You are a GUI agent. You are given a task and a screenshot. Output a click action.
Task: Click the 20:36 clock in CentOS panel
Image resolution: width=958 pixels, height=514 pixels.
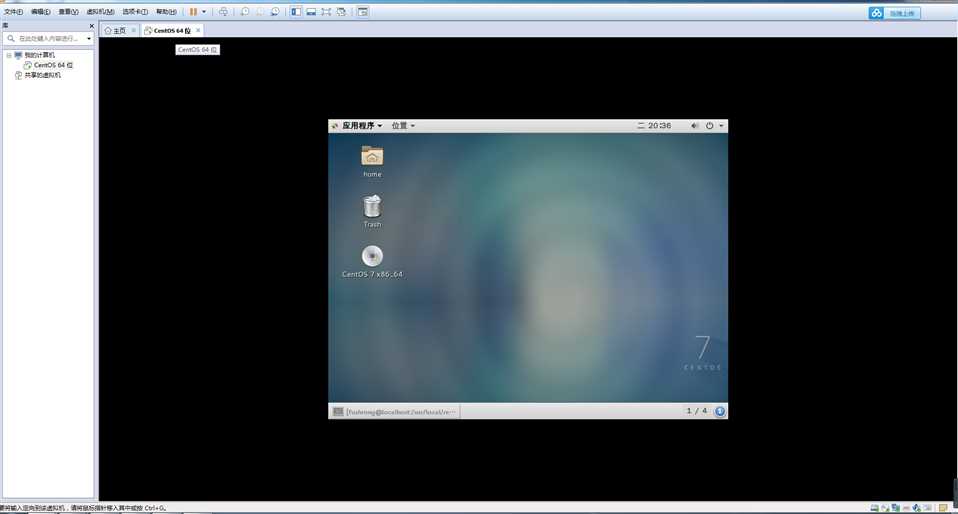(x=654, y=125)
